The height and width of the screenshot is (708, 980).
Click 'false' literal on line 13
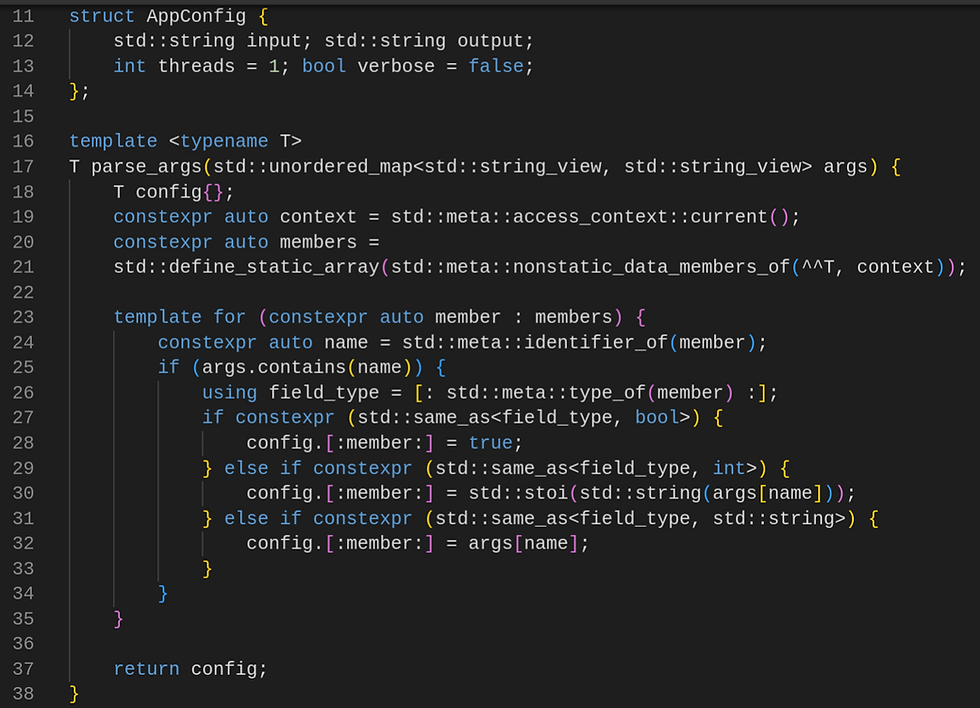pos(496,66)
